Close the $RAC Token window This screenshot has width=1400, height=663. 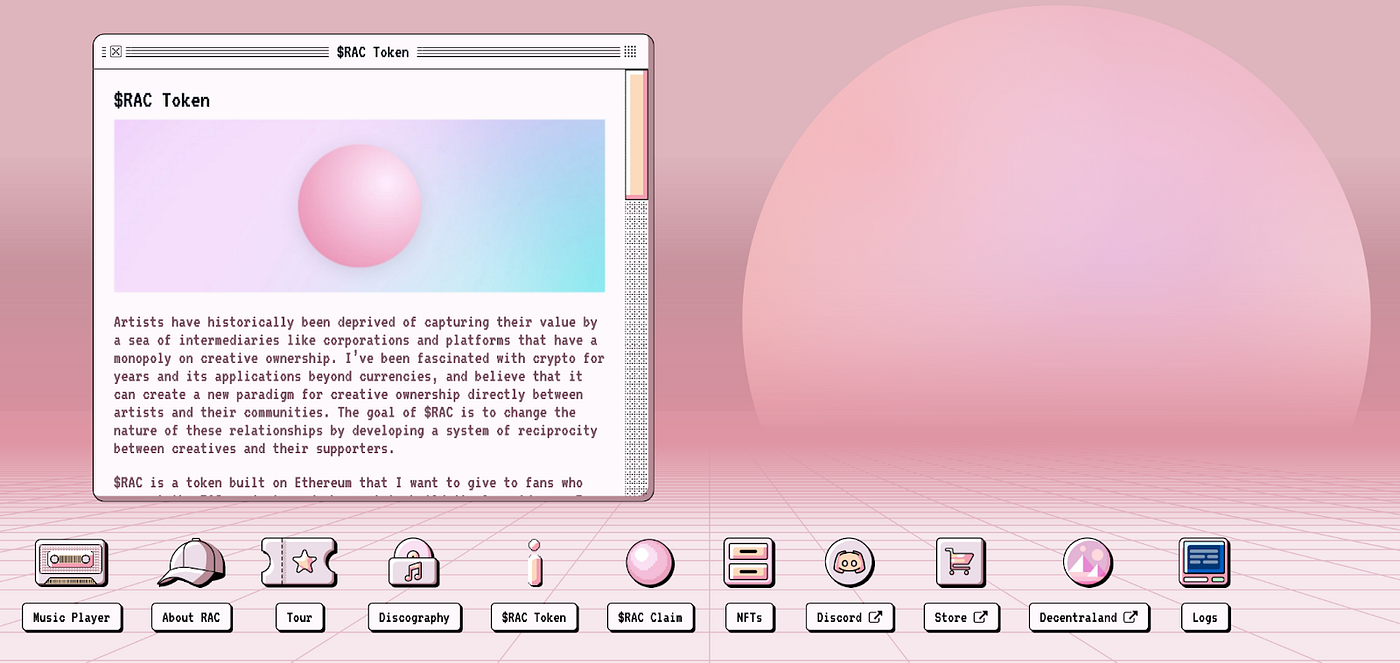click(x=116, y=52)
